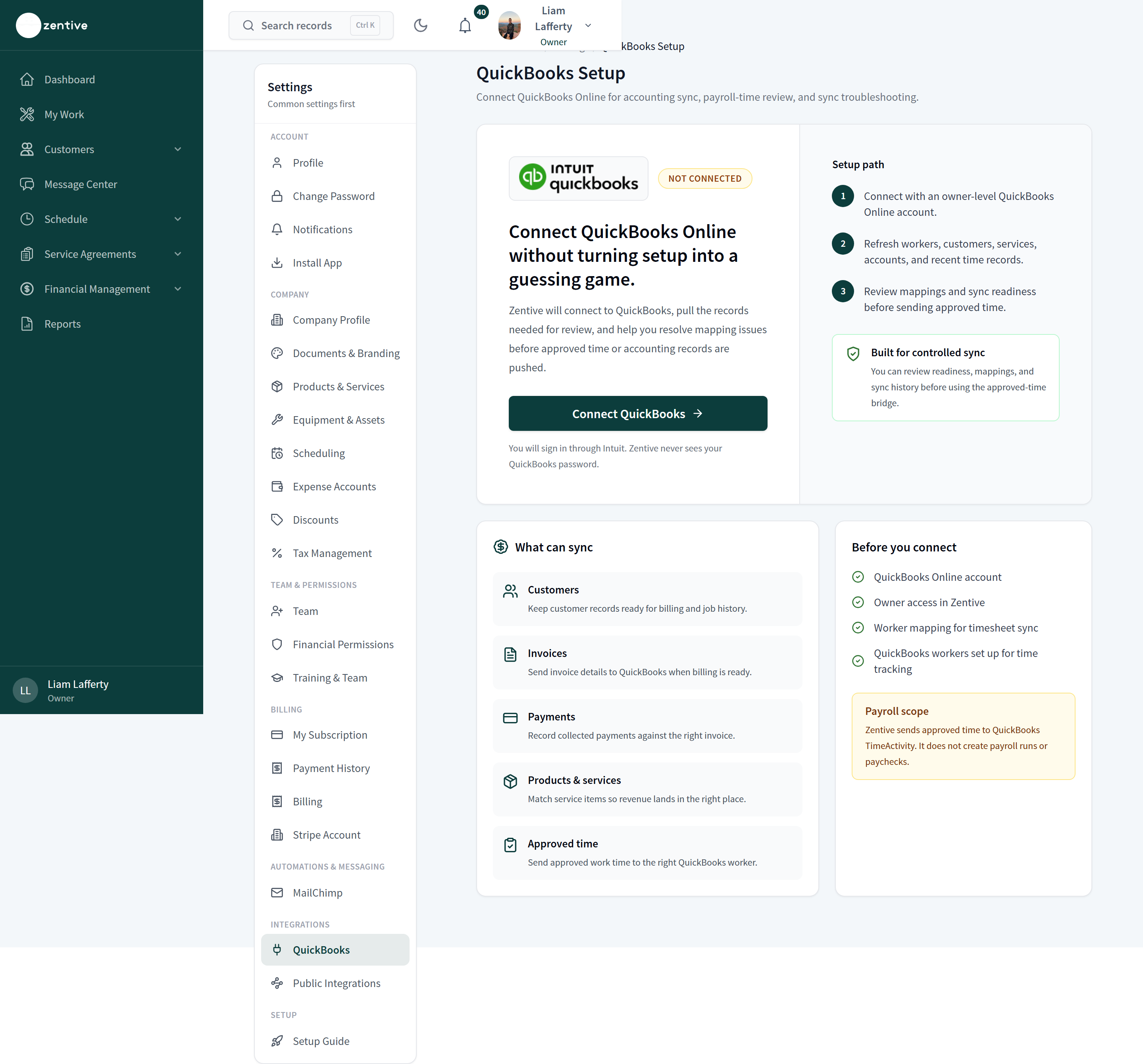This screenshot has width=1143, height=1064.
Task: Select QuickBooks integration item
Action: [x=335, y=950]
